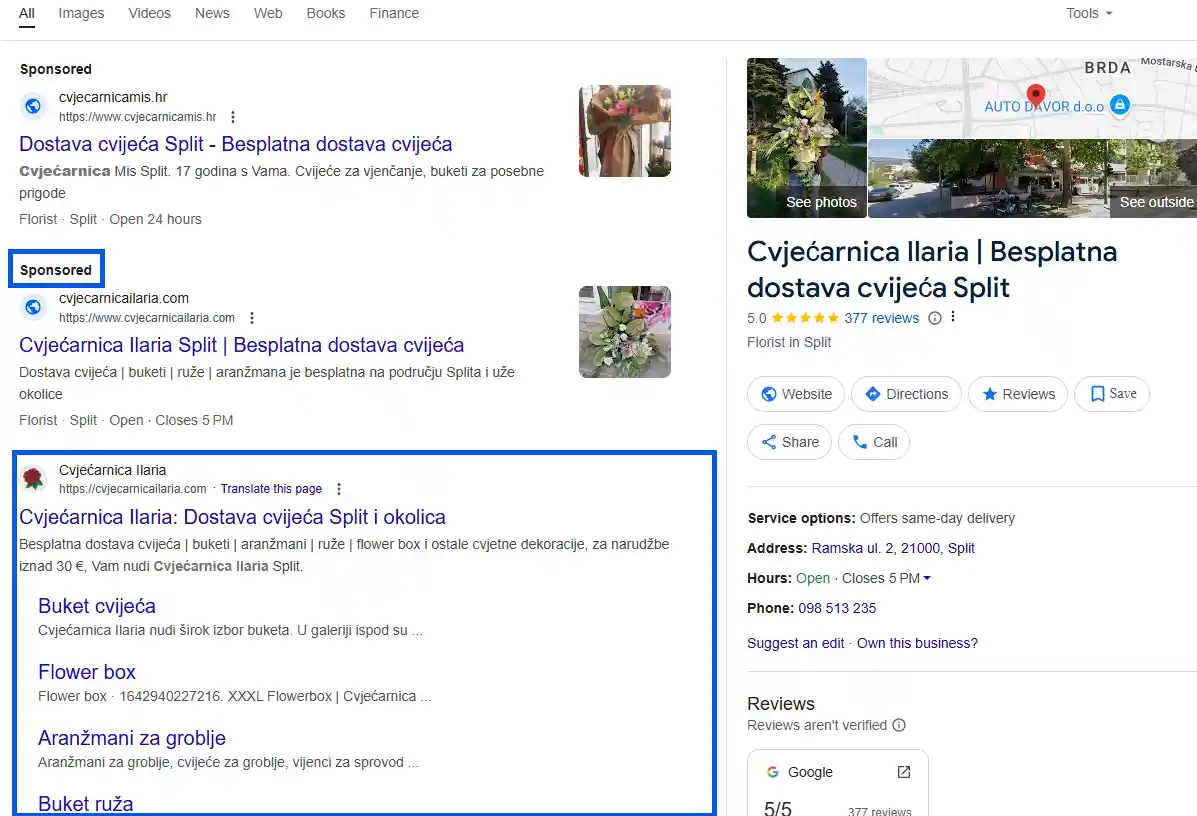The width and height of the screenshot is (1197, 816).
Task: Switch to the Images tab
Action: click(x=81, y=13)
